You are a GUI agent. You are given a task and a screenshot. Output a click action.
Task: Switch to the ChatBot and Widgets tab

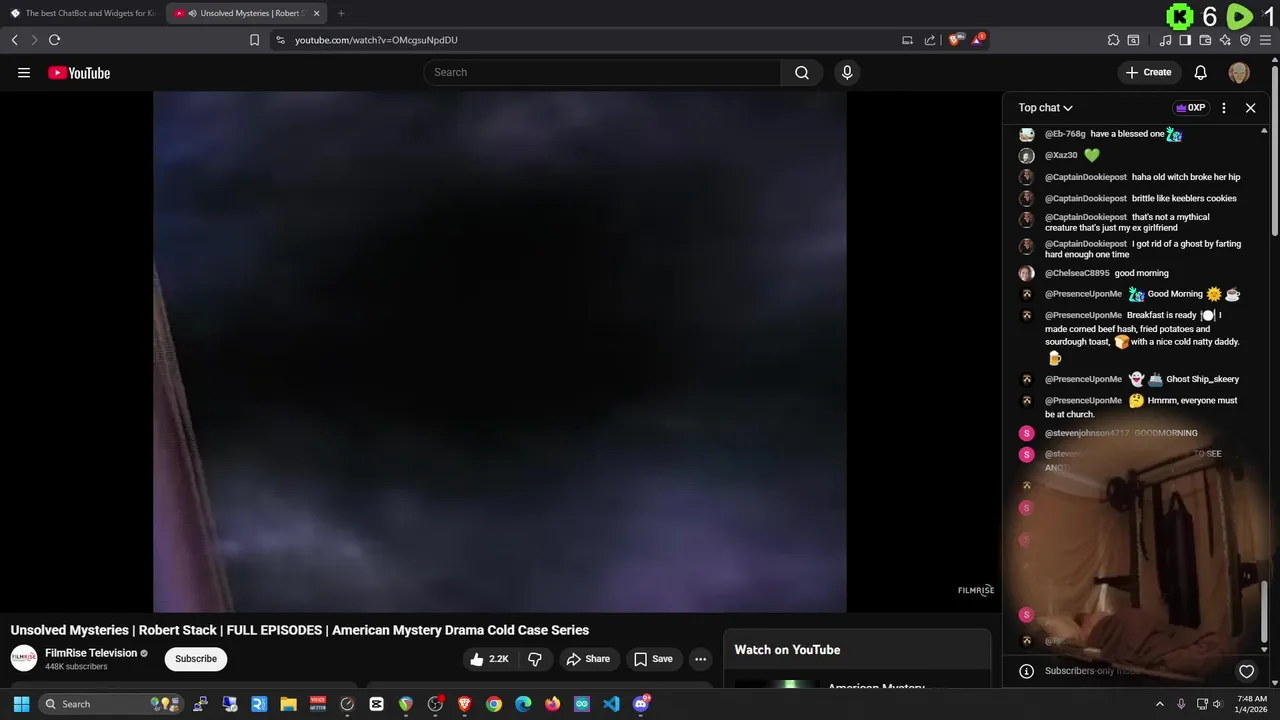pyautogui.click(x=82, y=13)
